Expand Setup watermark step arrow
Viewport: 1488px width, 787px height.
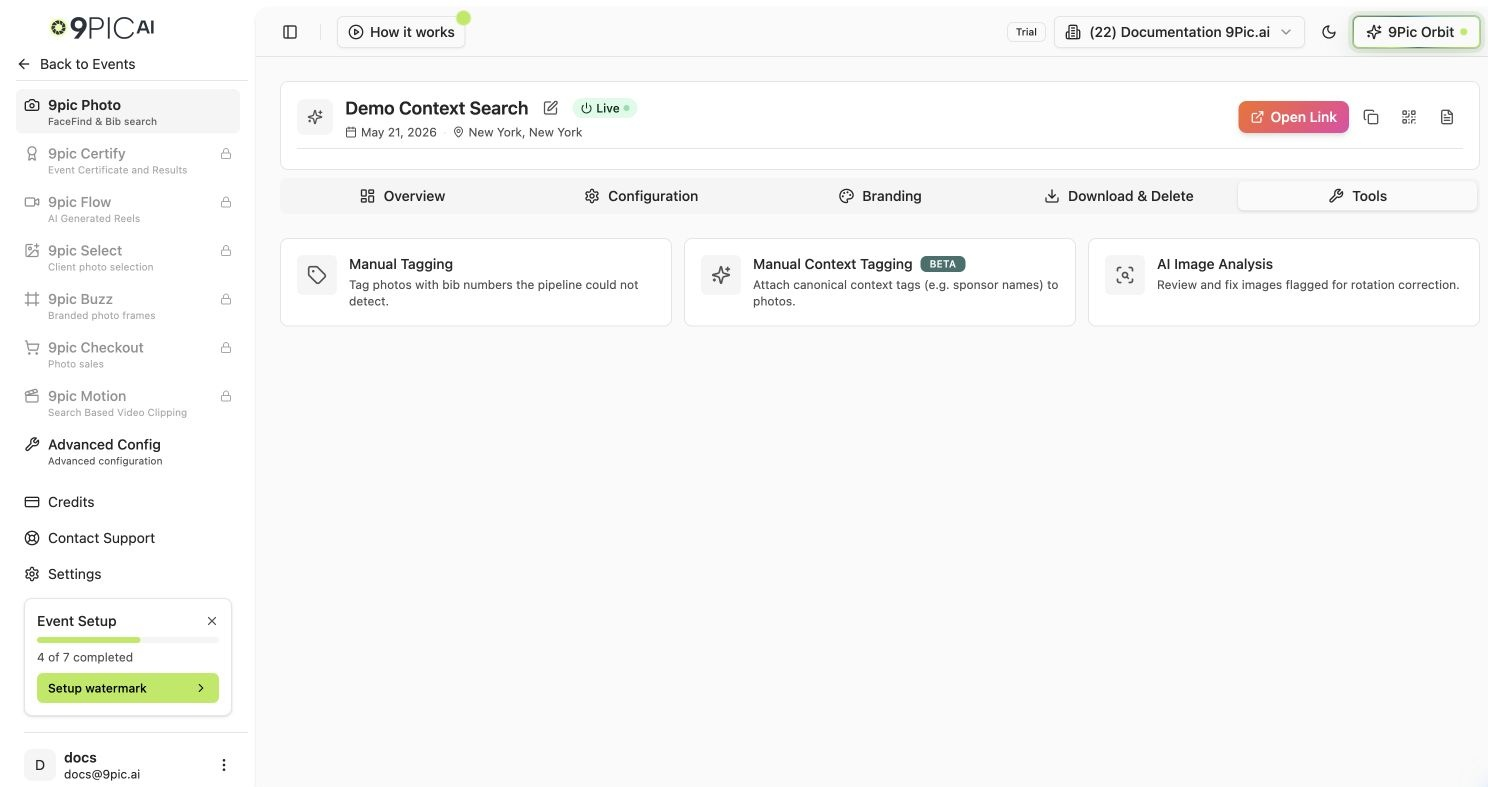tap(201, 688)
